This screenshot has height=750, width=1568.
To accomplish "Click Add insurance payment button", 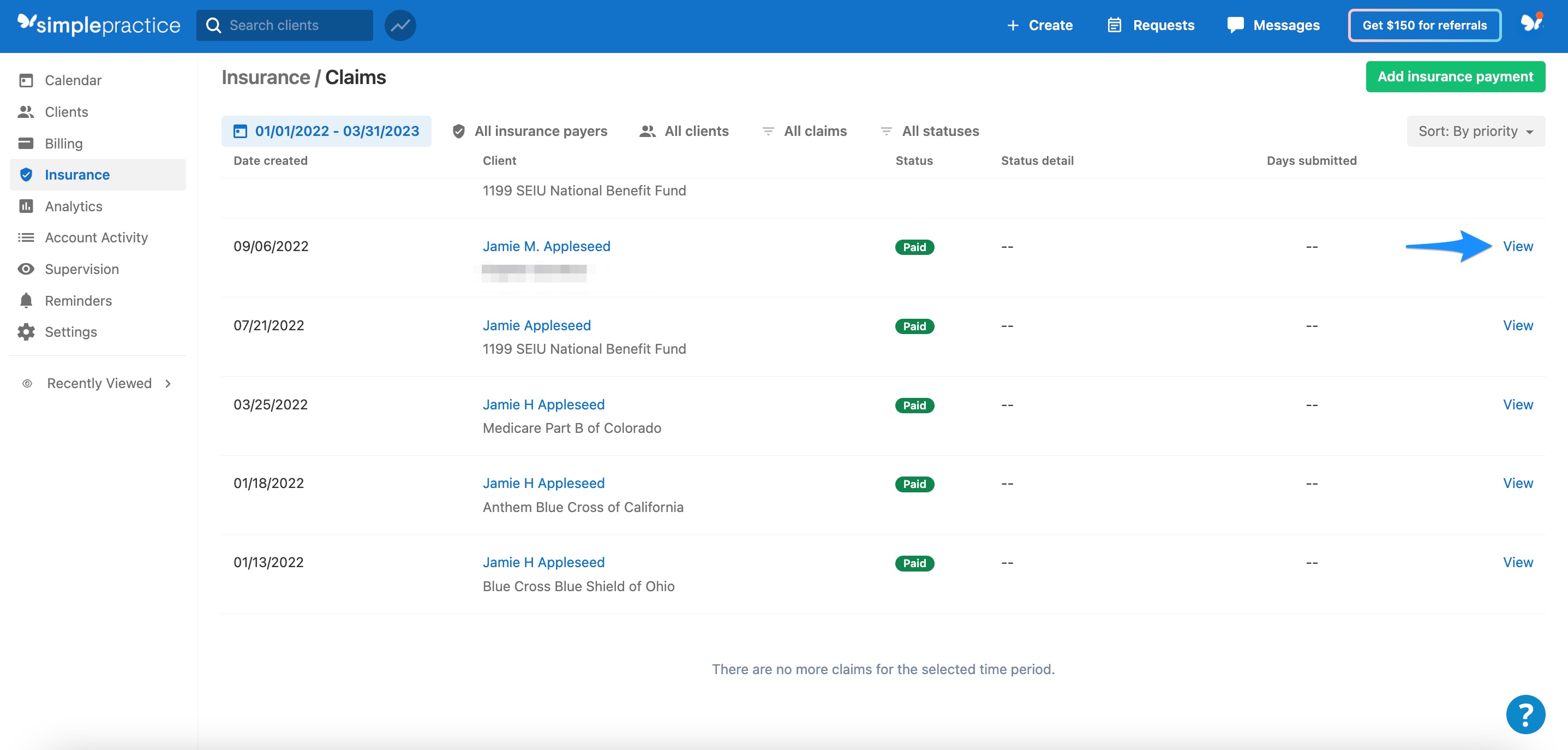I will (x=1455, y=77).
